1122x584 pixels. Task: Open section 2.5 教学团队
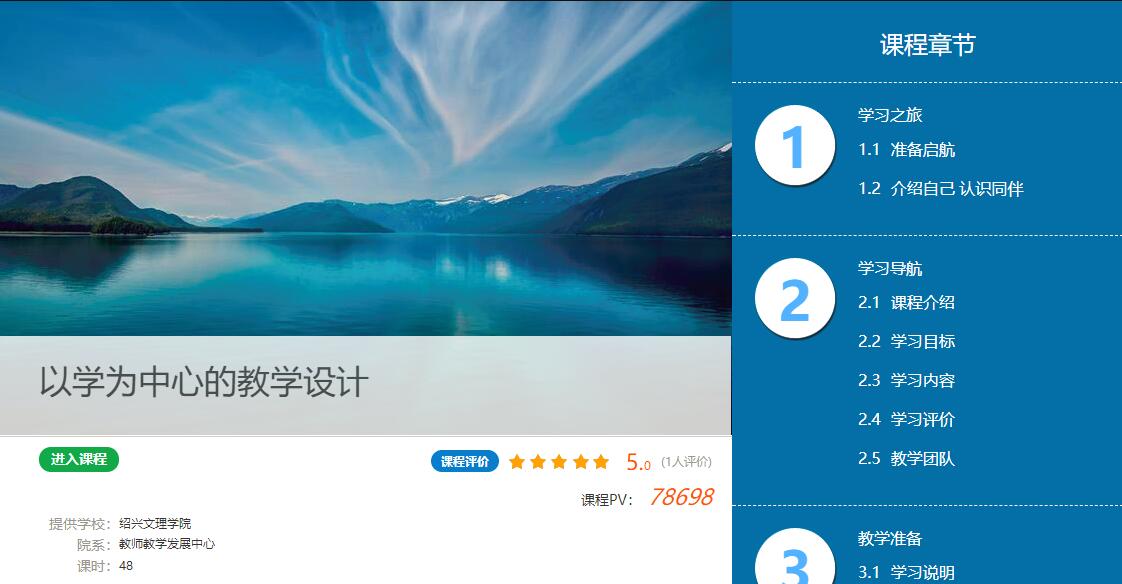click(907, 458)
